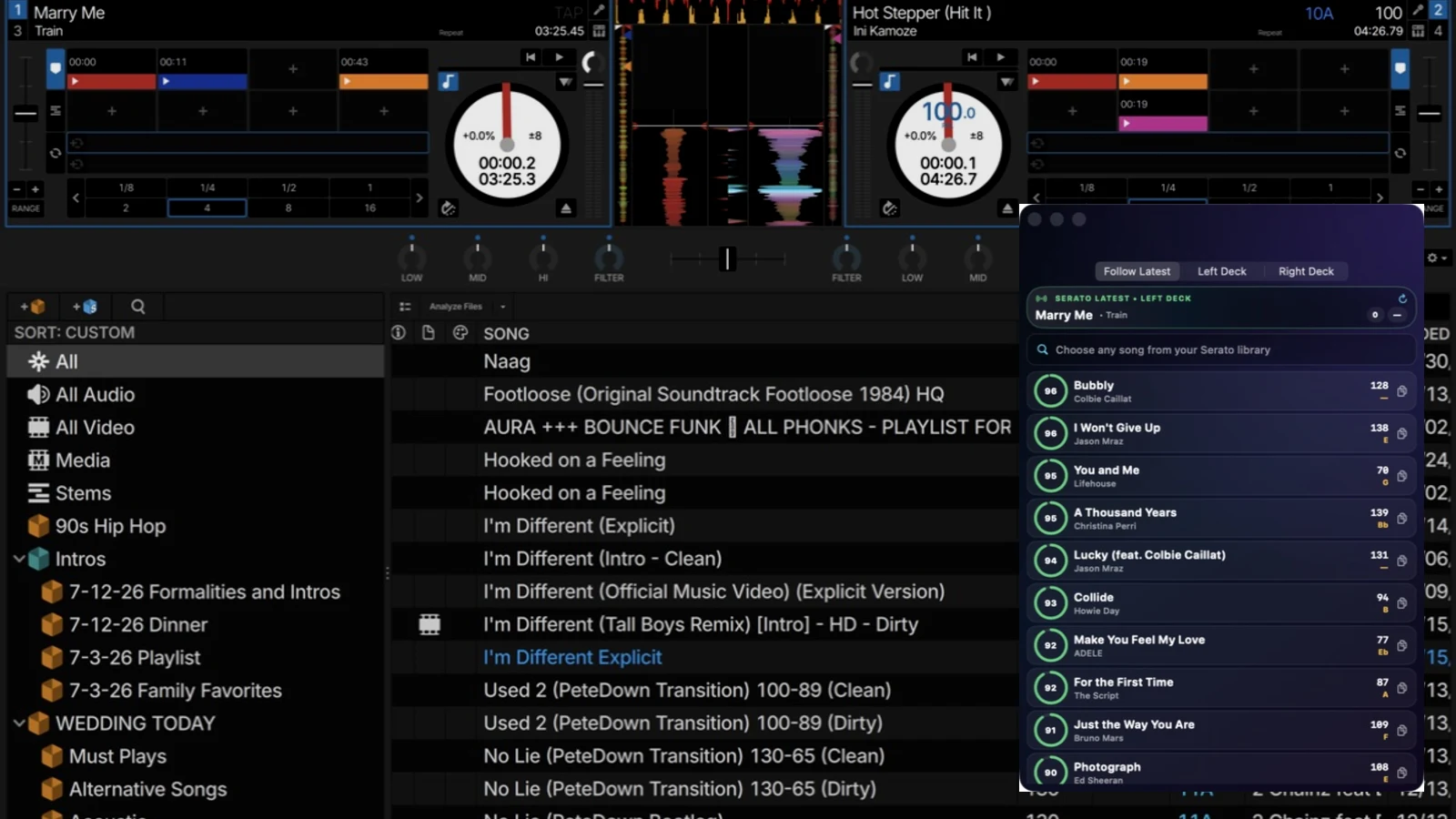Eject the track from left deck
This screenshot has width=1456, height=819.
[566, 208]
